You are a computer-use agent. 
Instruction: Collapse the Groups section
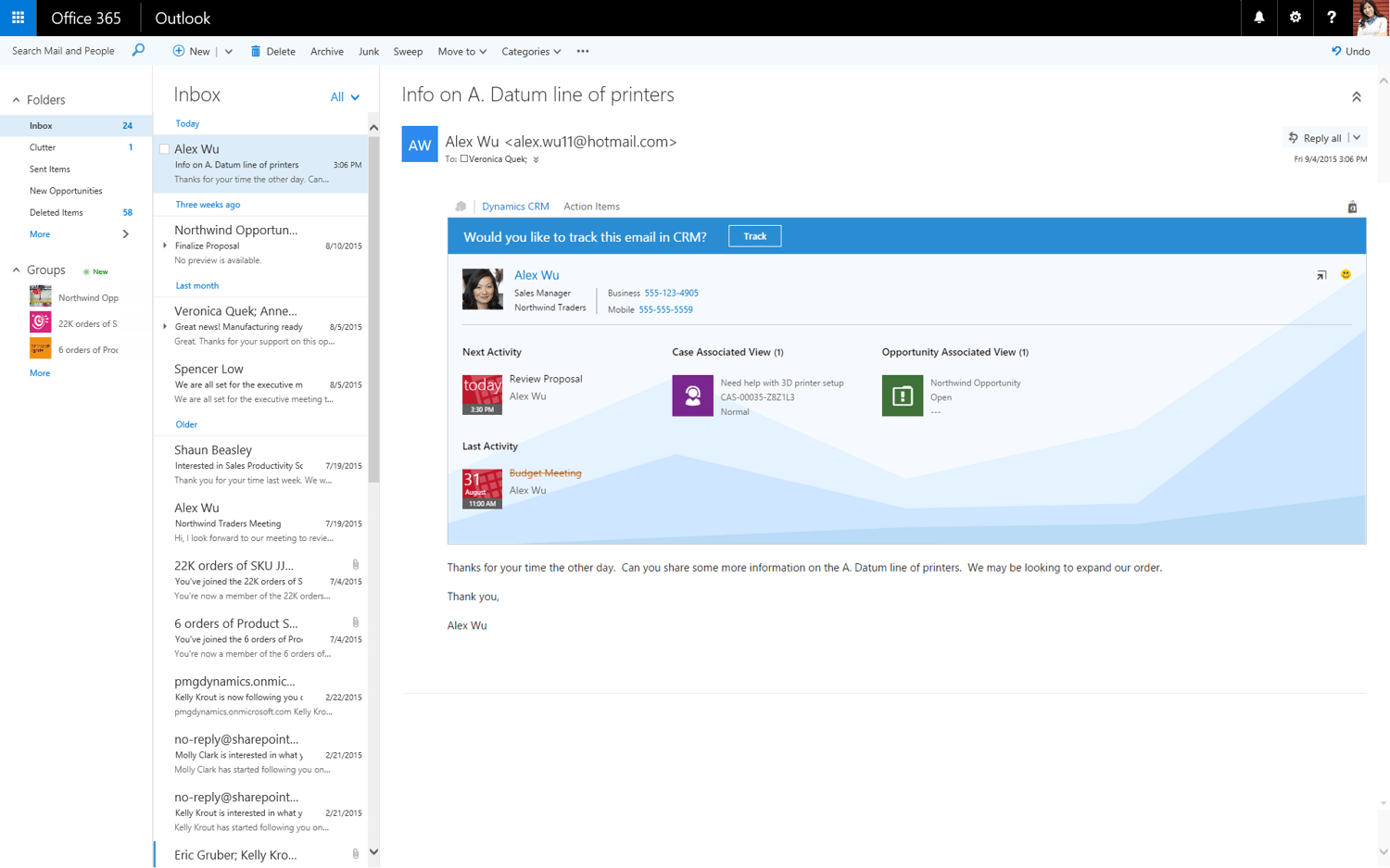(x=16, y=270)
